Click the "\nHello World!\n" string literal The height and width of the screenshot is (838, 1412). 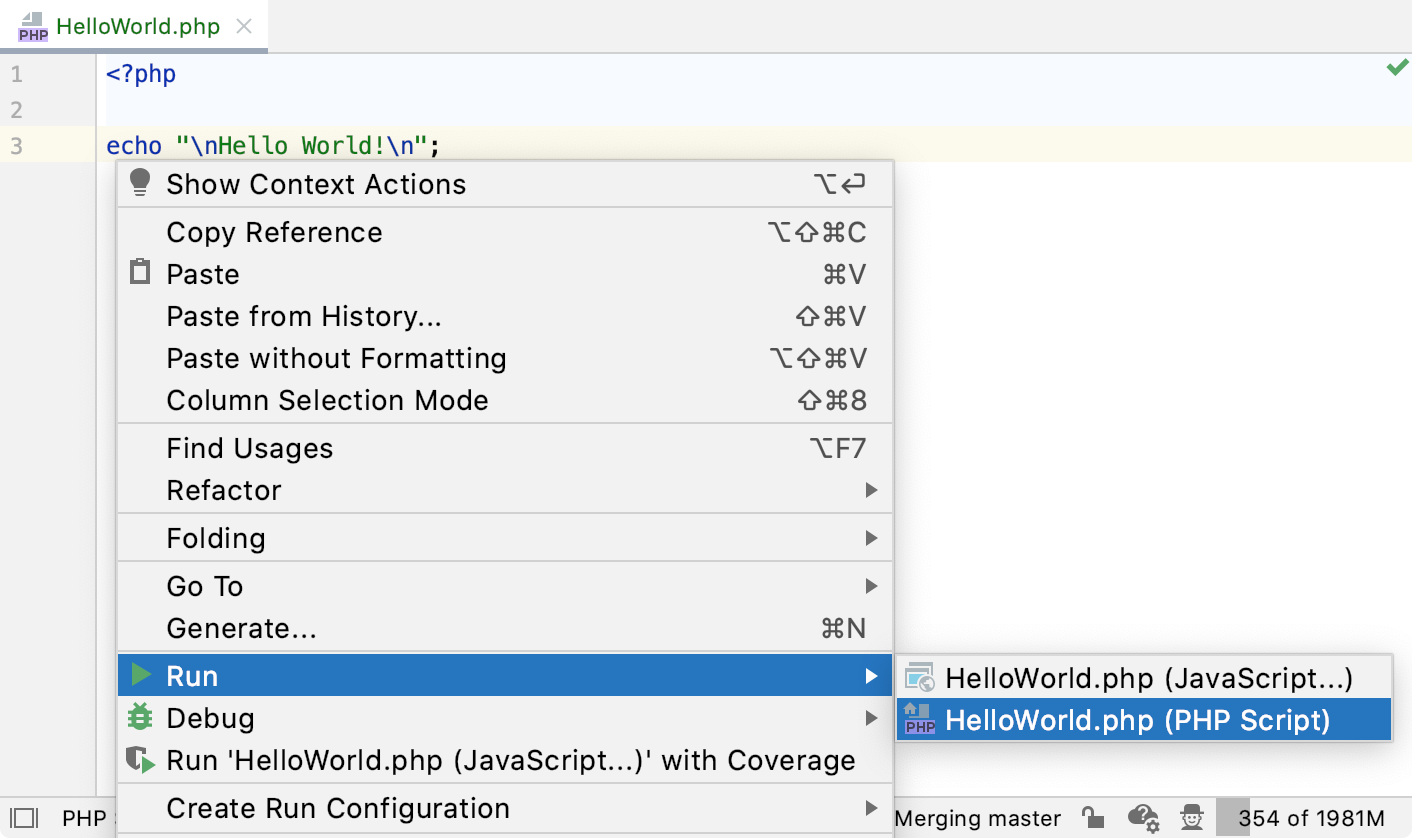click(302, 146)
